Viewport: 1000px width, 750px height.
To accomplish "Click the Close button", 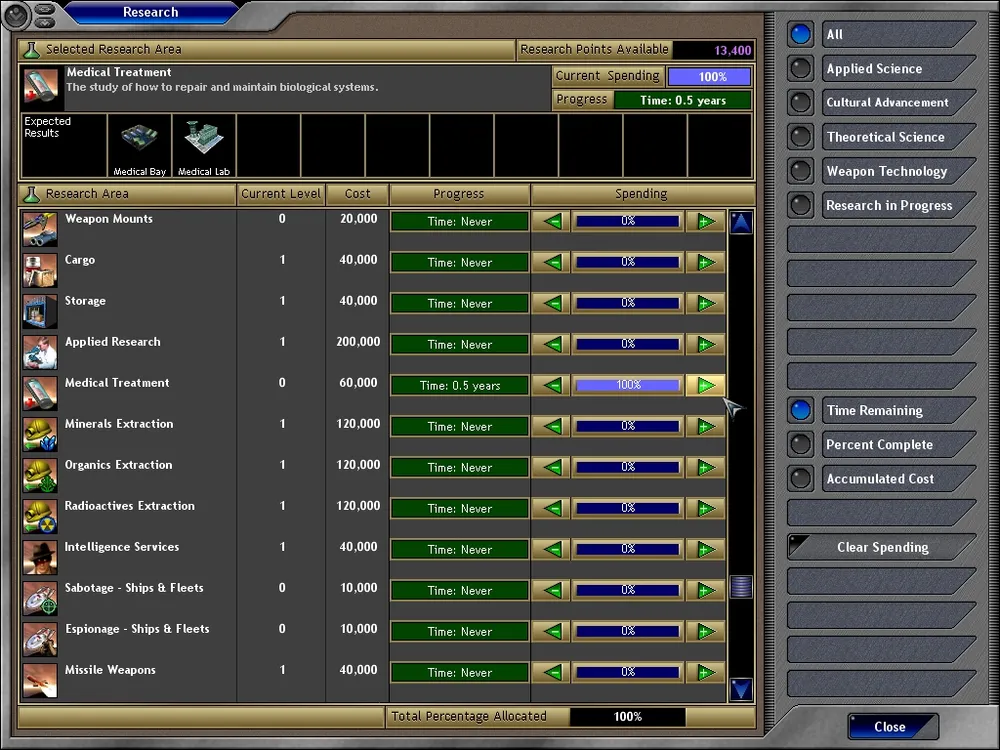I will tap(889, 727).
